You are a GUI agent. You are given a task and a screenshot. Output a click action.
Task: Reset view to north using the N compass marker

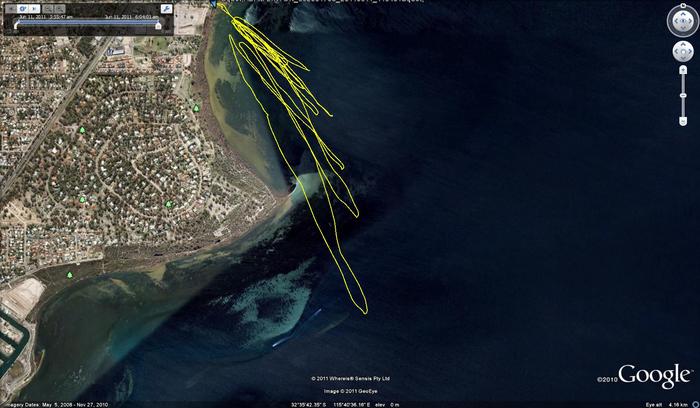(x=682, y=6)
